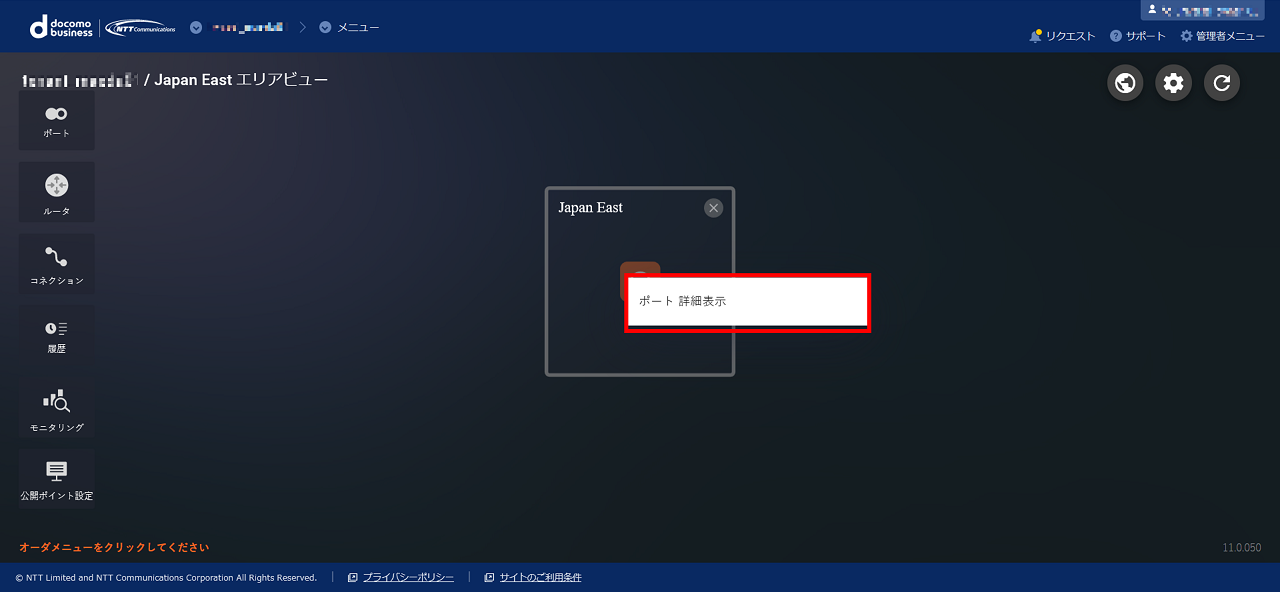Open the サポート help link
This screenshot has width=1280, height=592.
[x=1138, y=36]
